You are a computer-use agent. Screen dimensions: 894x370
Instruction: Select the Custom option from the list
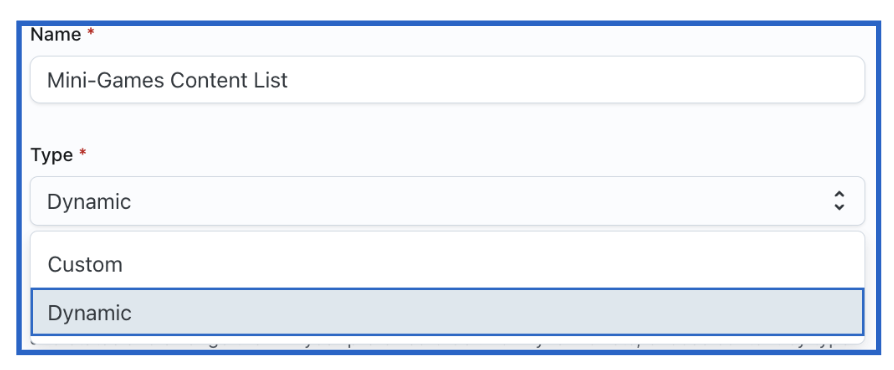(447, 265)
